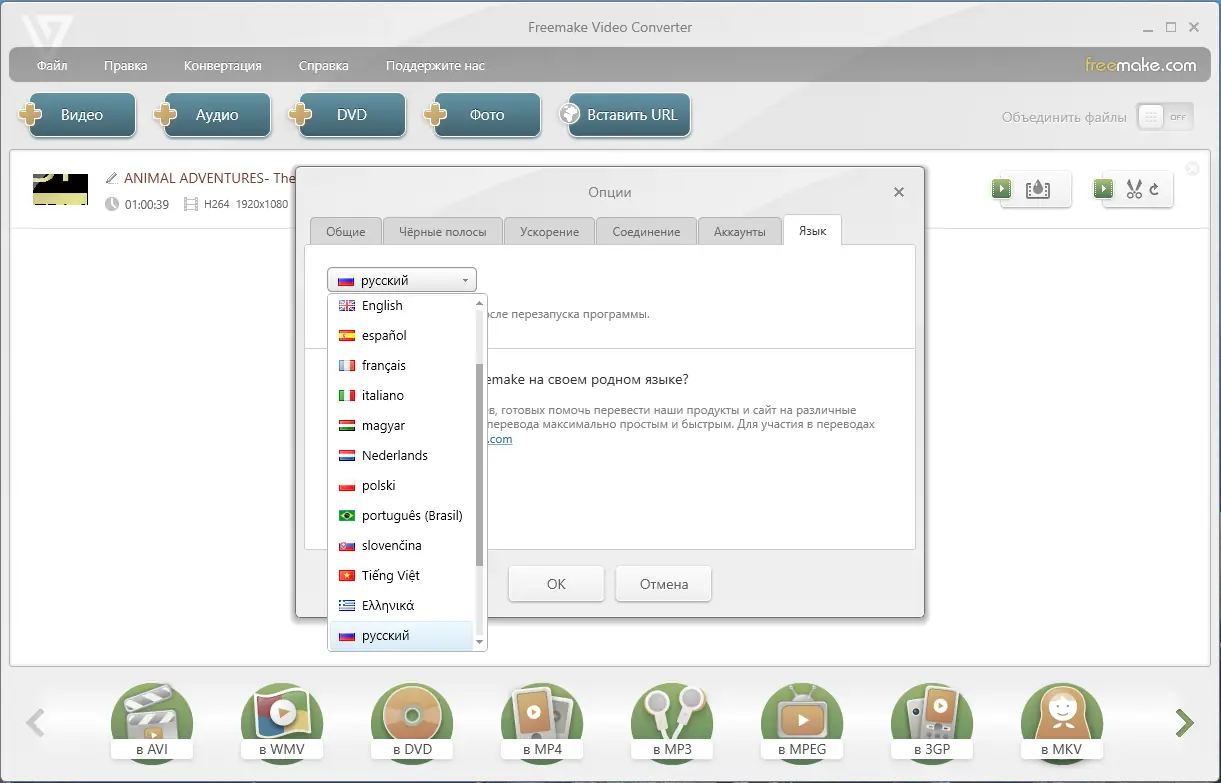The height and width of the screenshot is (783, 1221).
Task: Pick français from the list
Action: pyautogui.click(x=401, y=366)
